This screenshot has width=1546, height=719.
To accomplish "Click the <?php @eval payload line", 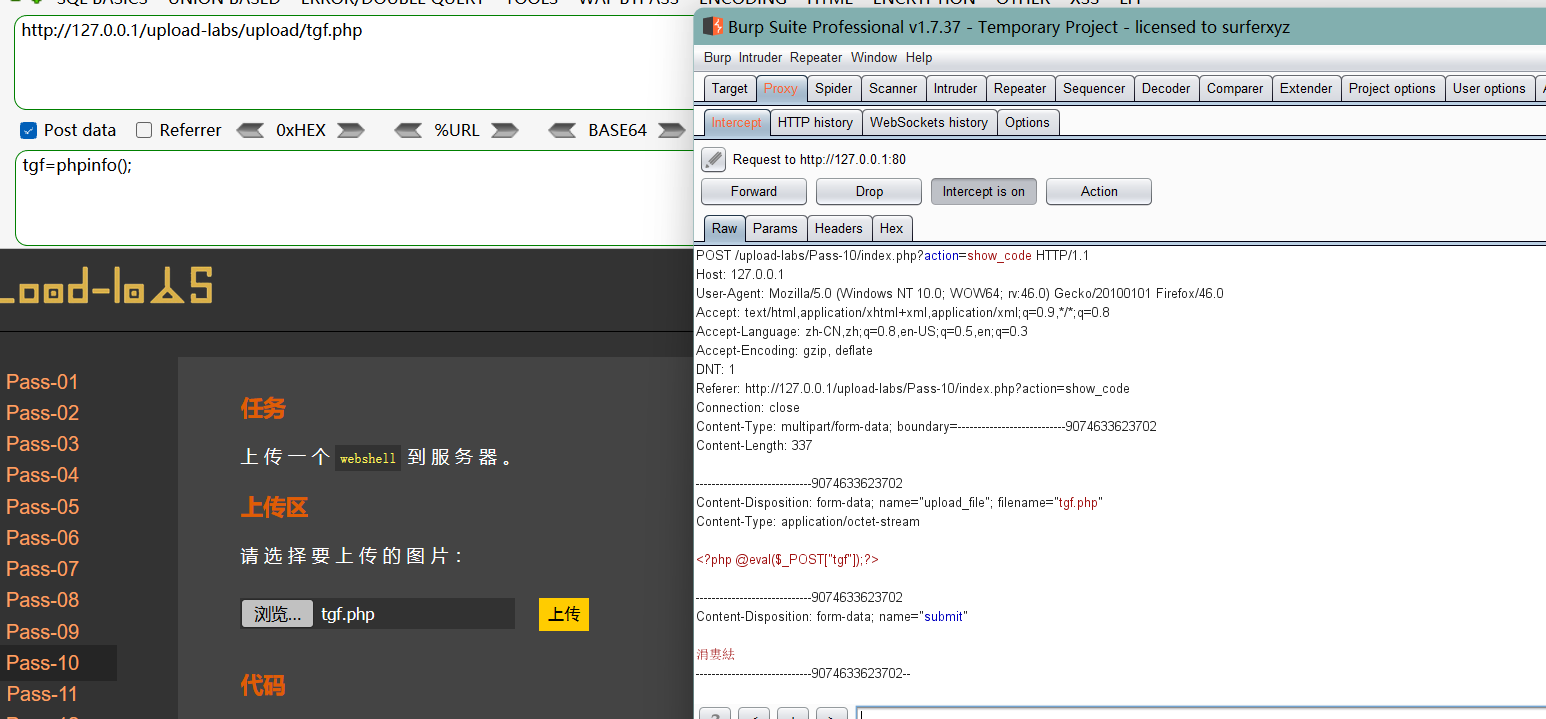I will [x=787, y=560].
